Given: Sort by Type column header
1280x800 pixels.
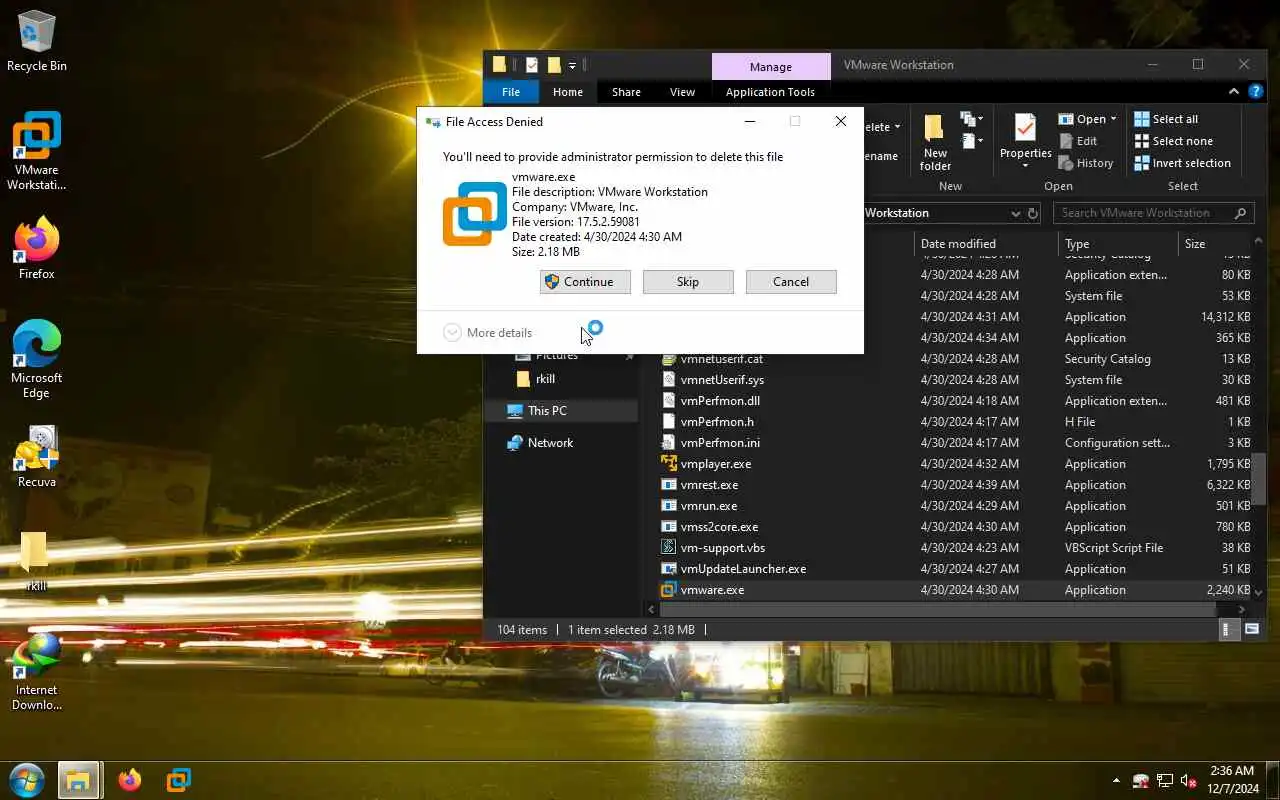Looking at the screenshot, I should [x=1118, y=244].
